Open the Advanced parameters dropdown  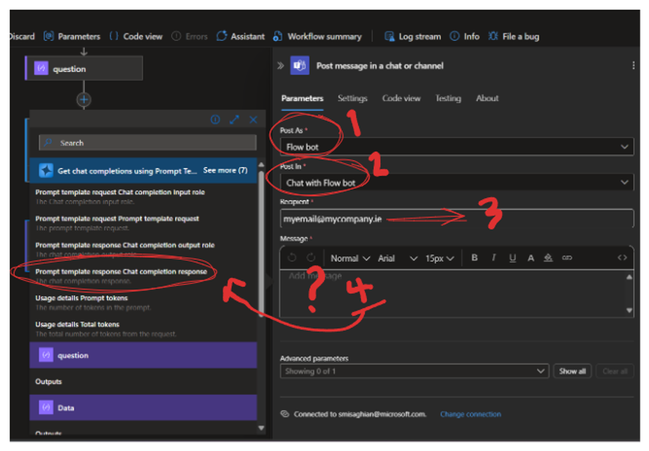point(414,371)
